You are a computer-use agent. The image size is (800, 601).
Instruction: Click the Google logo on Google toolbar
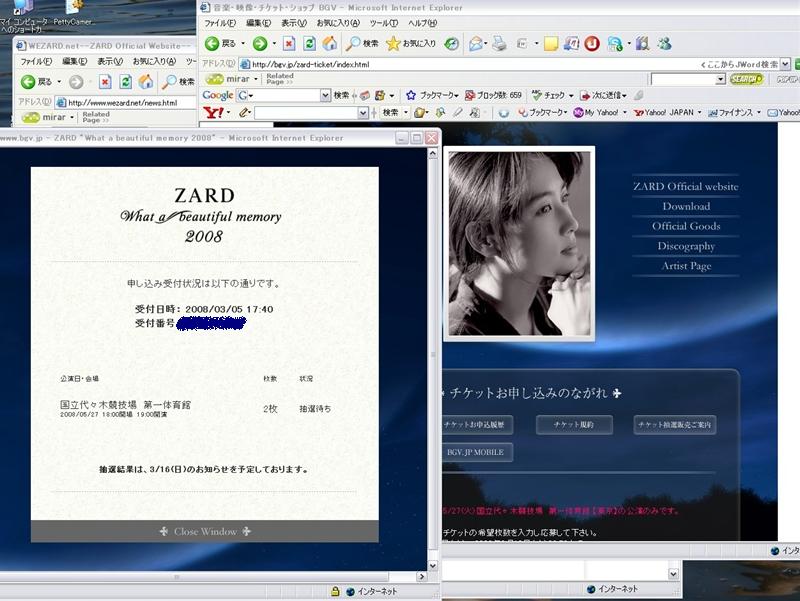pyautogui.click(x=218, y=95)
